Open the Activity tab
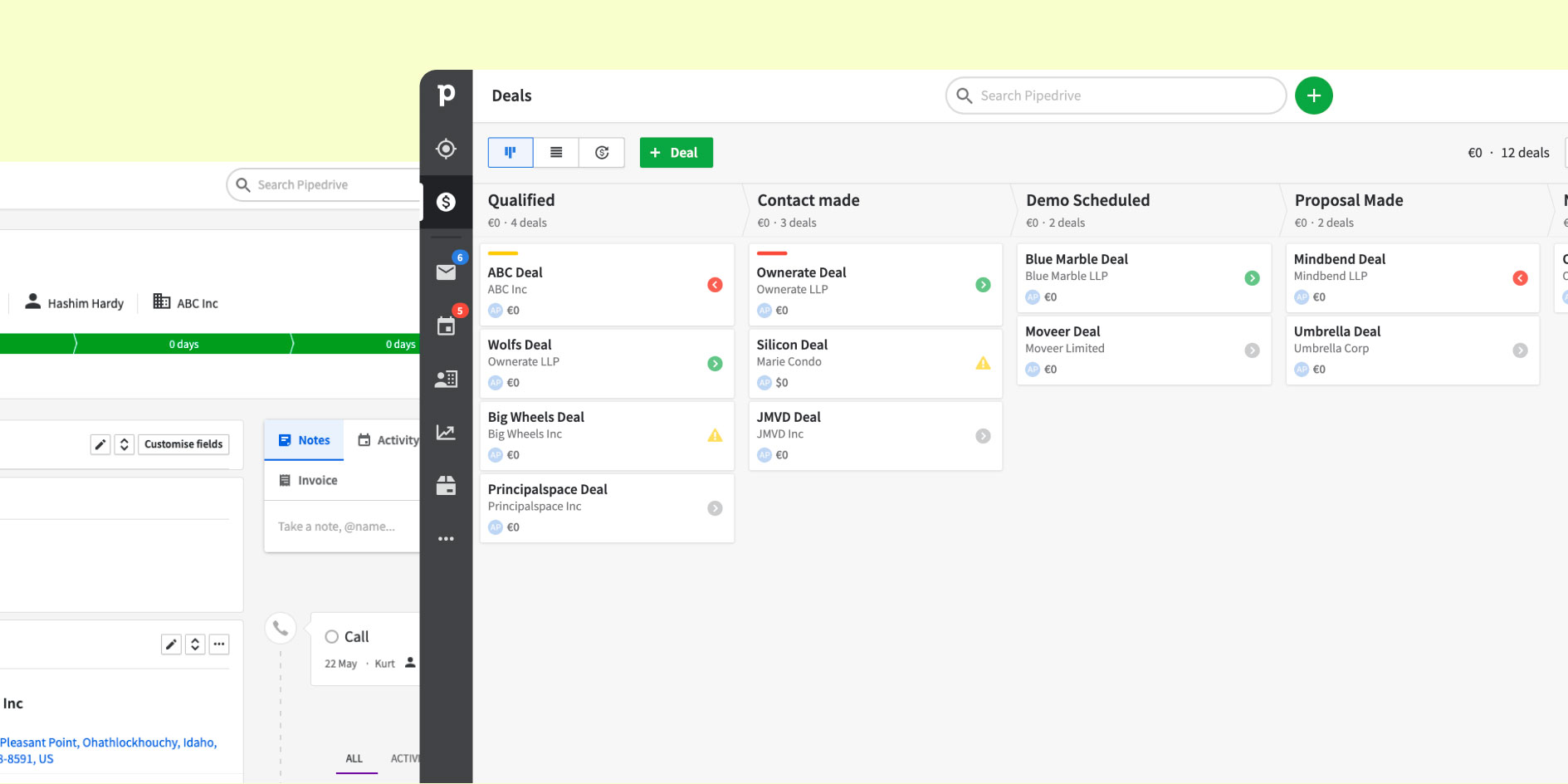 (x=388, y=440)
